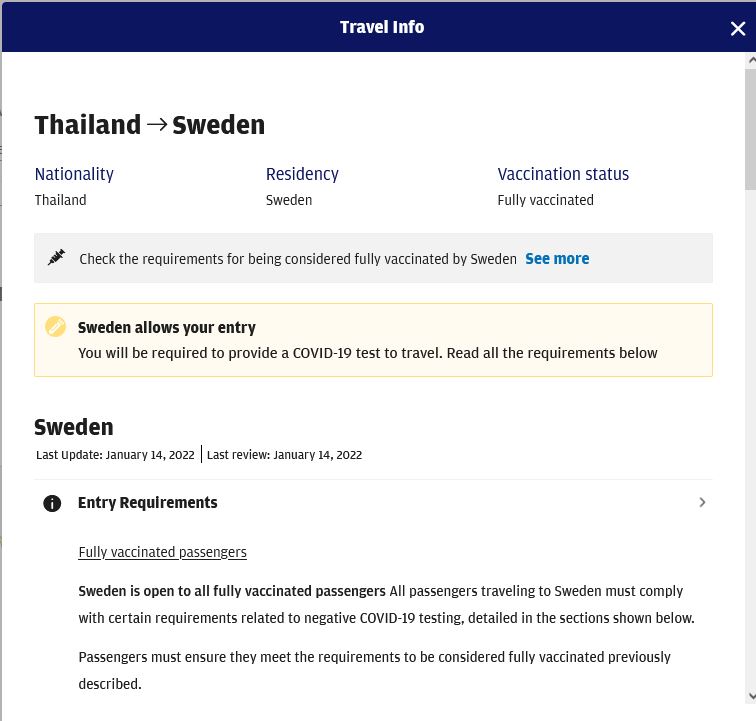
Task: Open the See more vaccination link
Action: click(x=557, y=258)
